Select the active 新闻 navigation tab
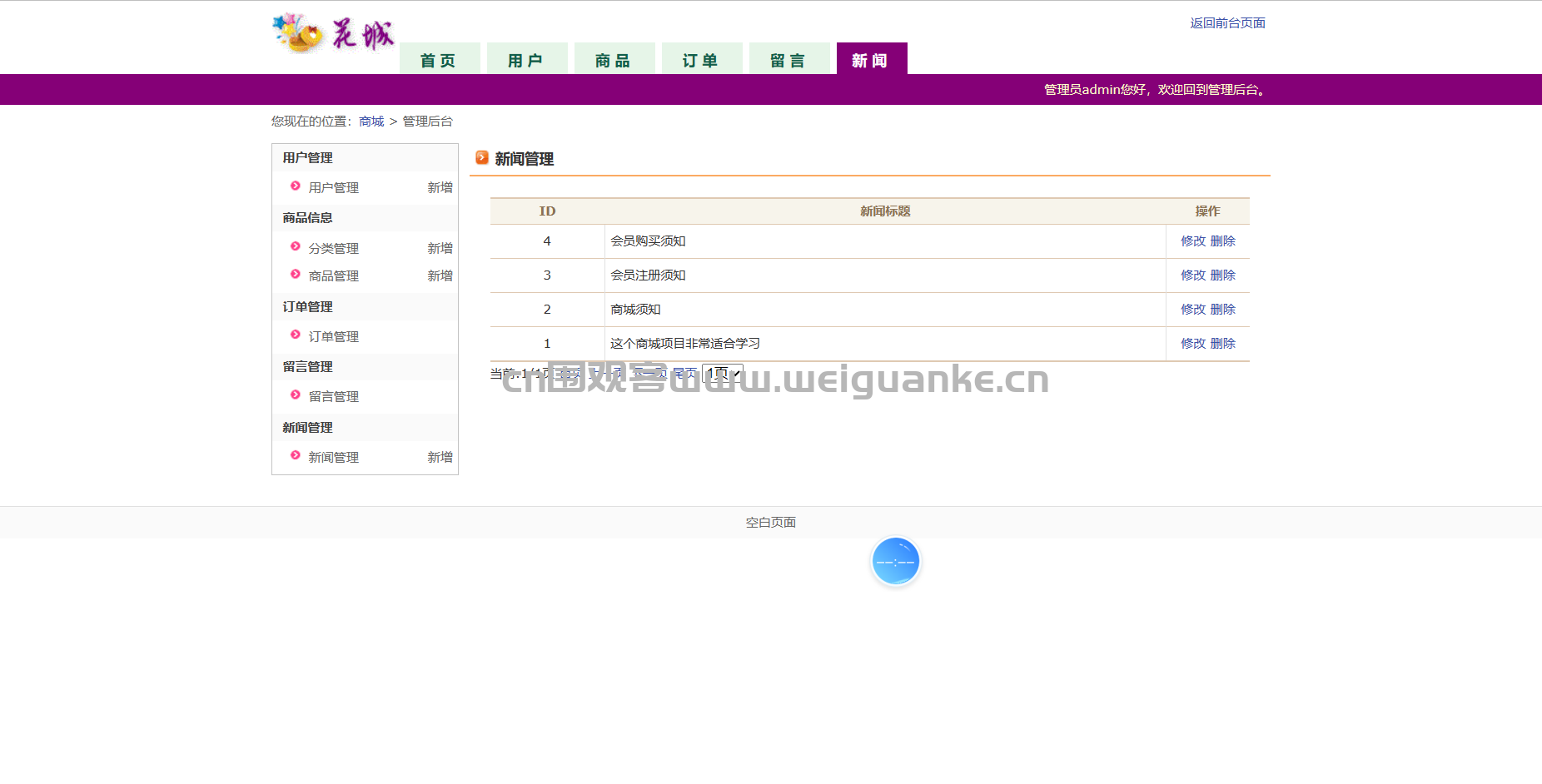The height and width of the screenshot is (784, 1542). coord(872,59)
